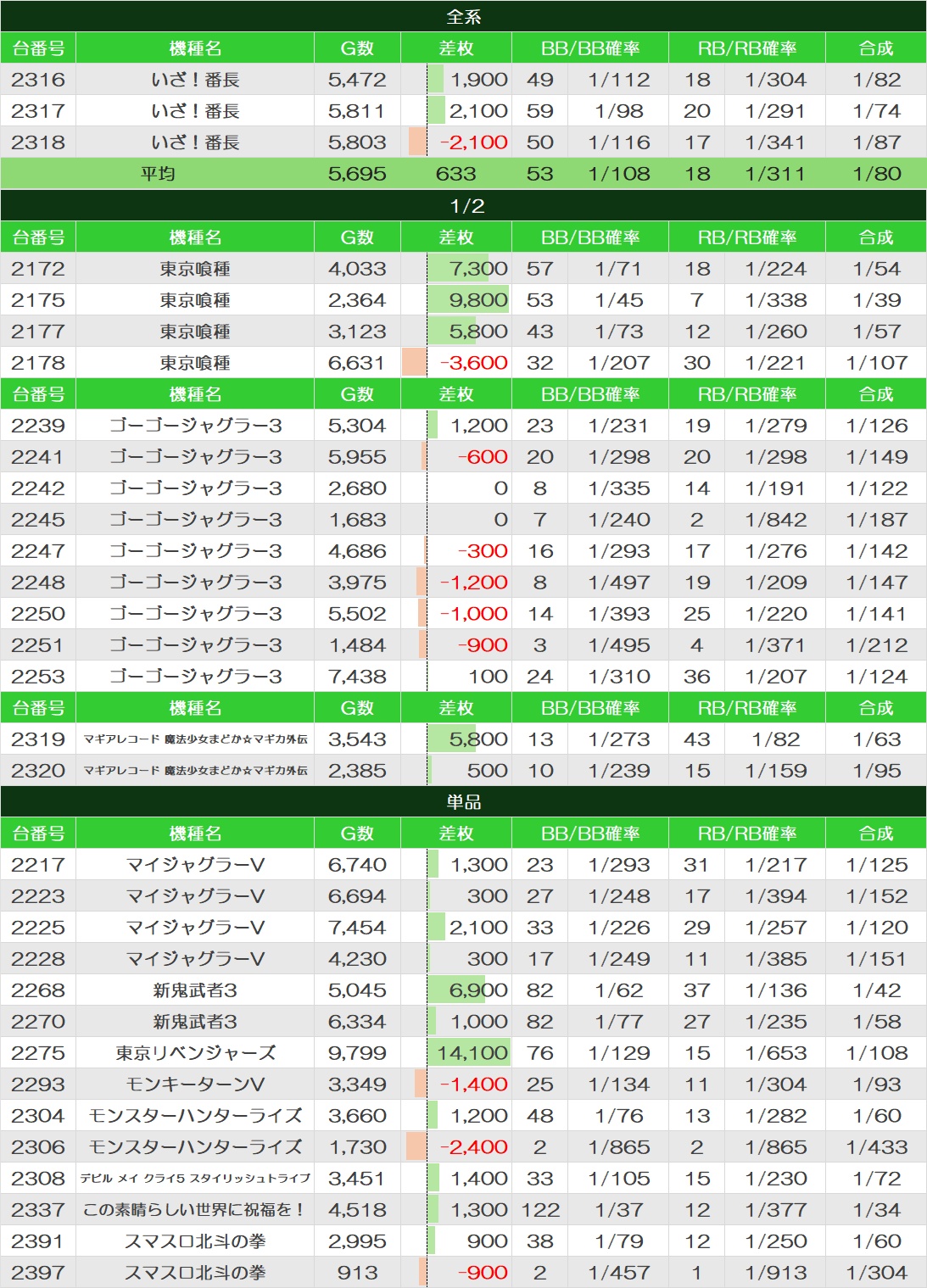Click この素晴らしい世界に祝福を！ machine name
Screen dimensions: 927x1288
(195, 1210)
